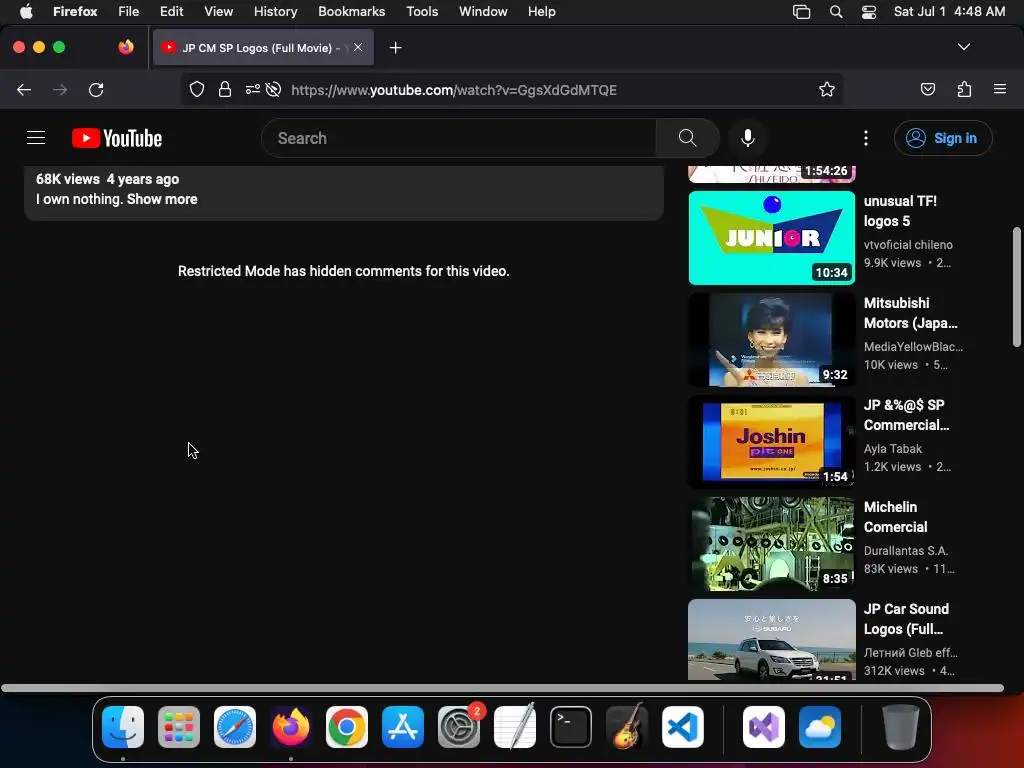Click the Sign in button
The image size is (1024, 768).
click(943, 138)
